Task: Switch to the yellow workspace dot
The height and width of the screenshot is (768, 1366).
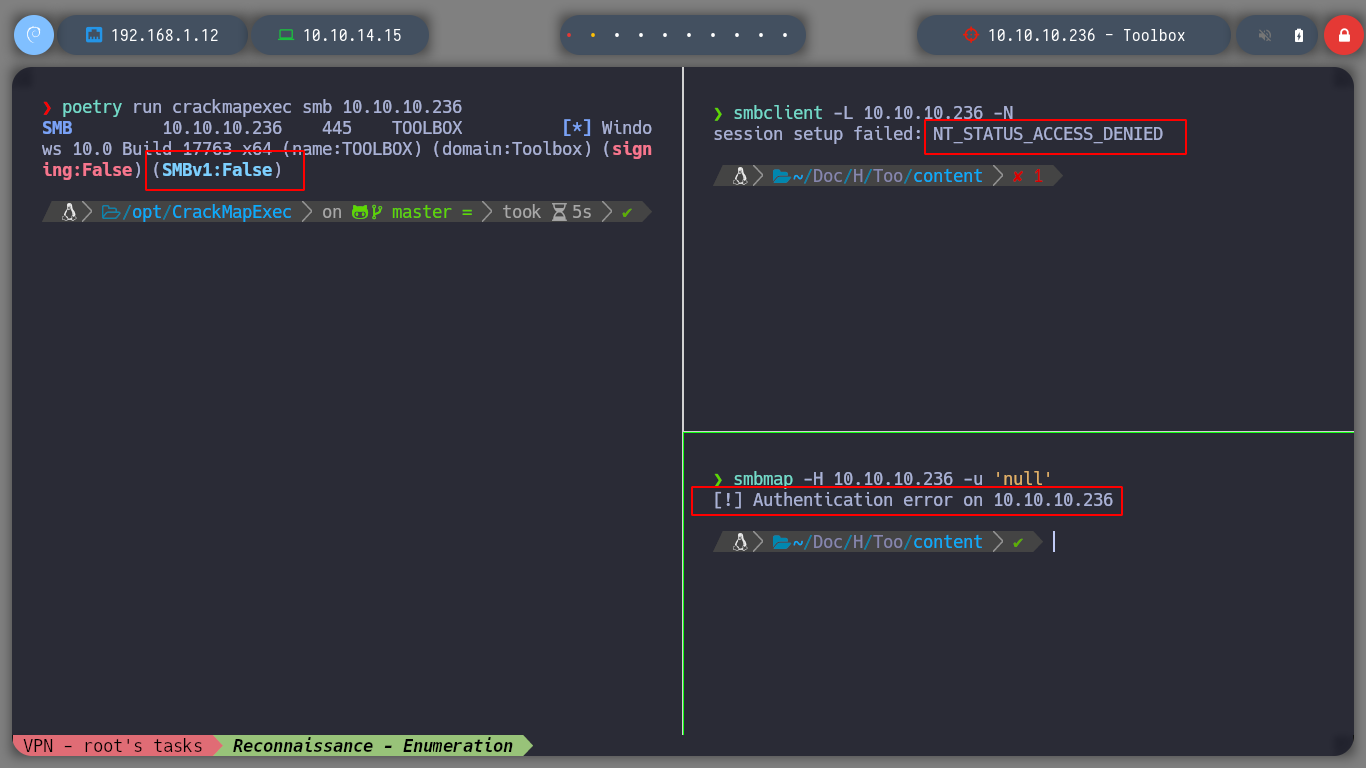Action: click(x=593, y=35)
